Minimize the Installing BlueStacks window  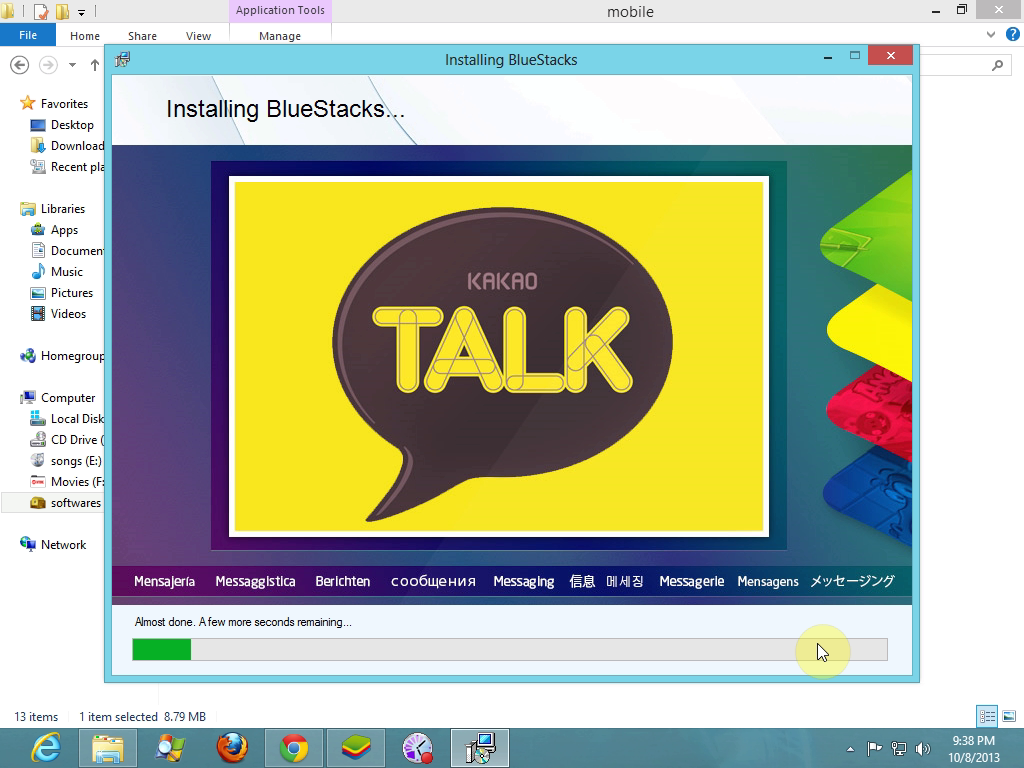click(828, 57)
